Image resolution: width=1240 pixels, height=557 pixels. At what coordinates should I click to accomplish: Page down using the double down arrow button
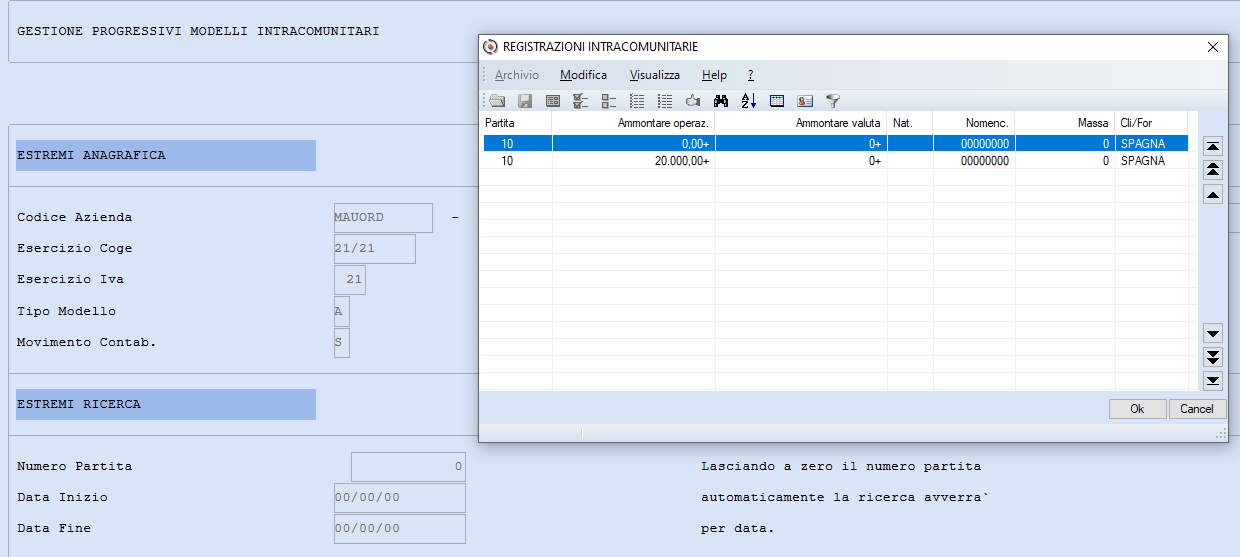pos(1213,357)
